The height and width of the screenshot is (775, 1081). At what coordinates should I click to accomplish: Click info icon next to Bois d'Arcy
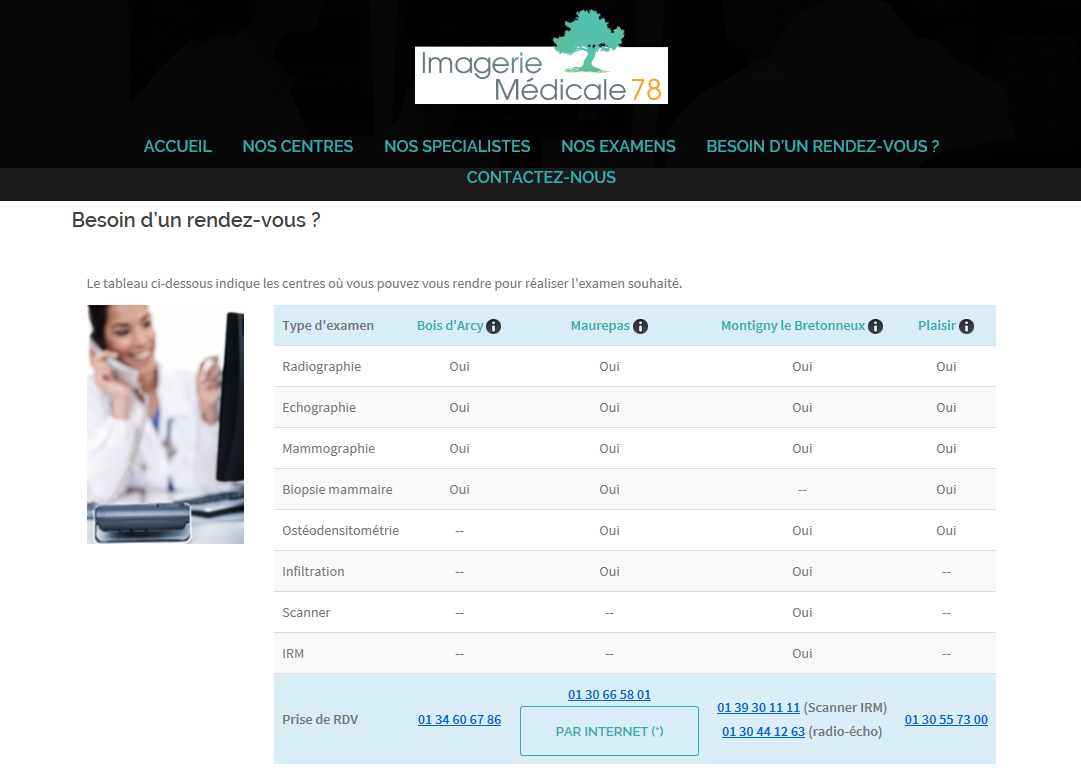click(x=494, y=326)
